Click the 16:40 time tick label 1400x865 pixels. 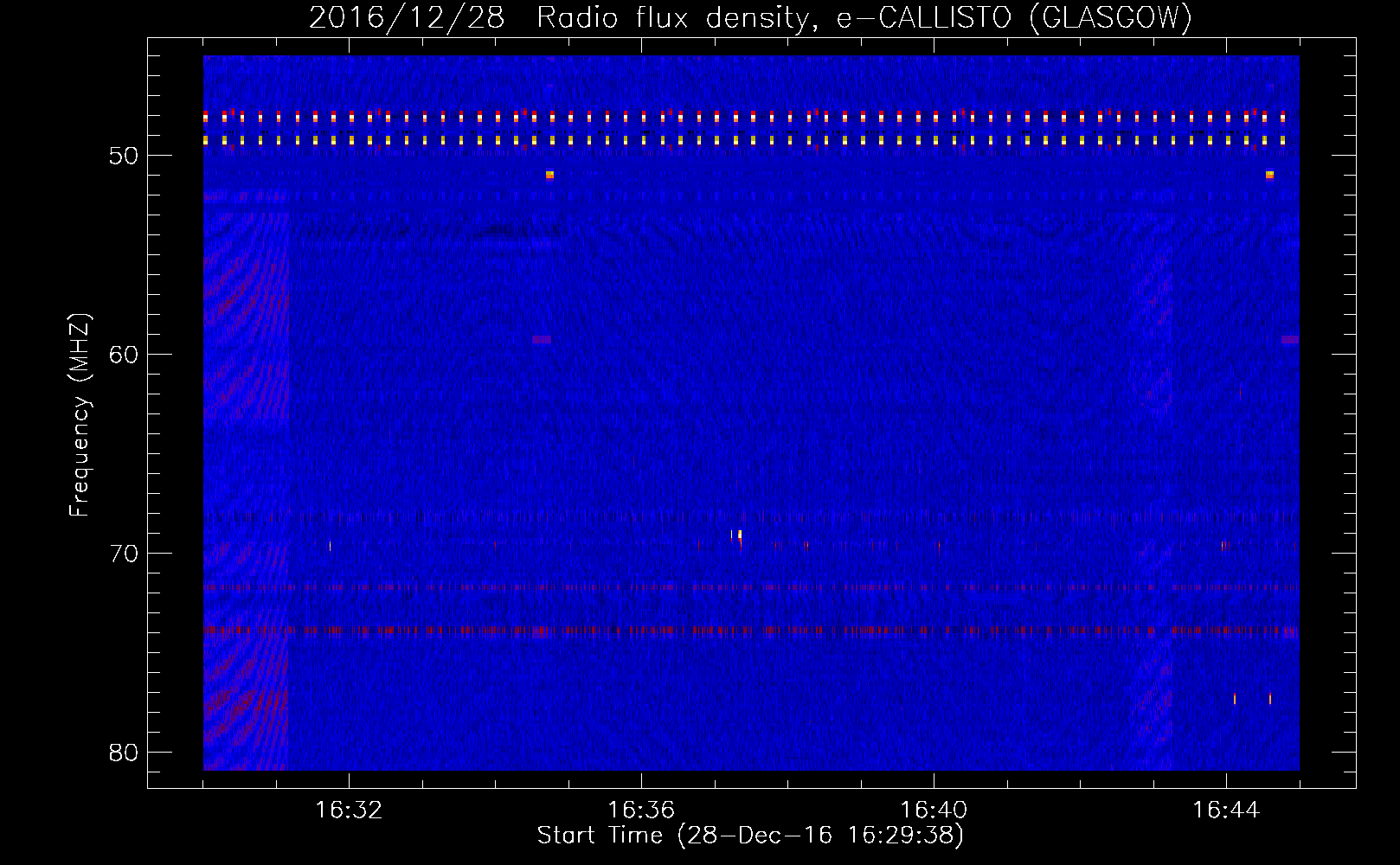point(934,811)
